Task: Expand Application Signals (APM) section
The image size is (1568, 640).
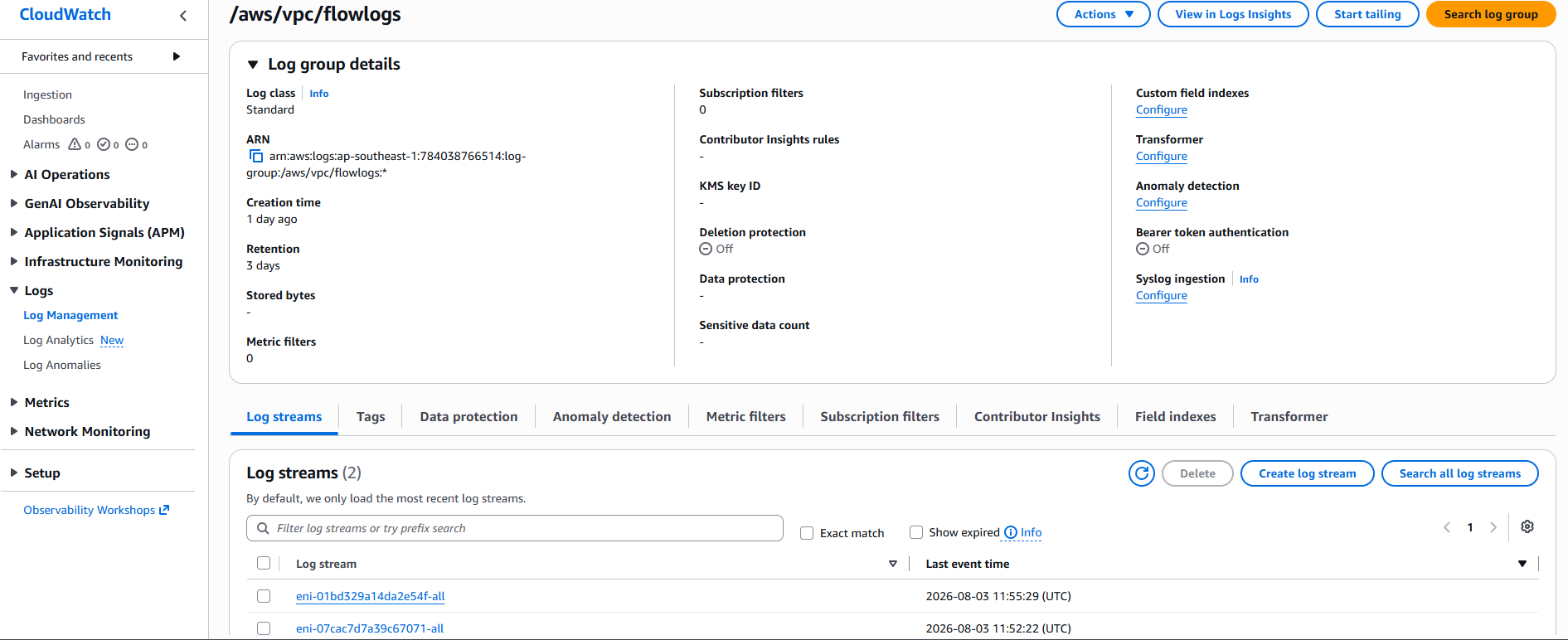Action: click(14, 232)
